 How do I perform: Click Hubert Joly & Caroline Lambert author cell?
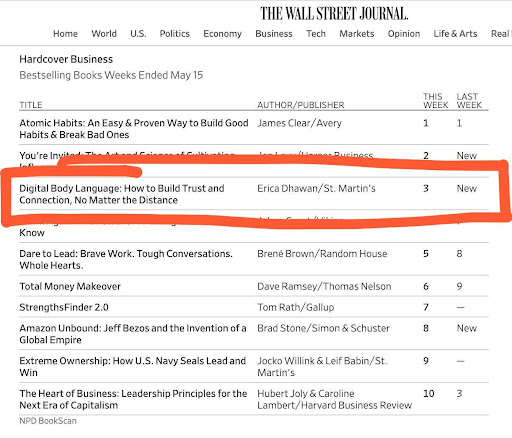click(334, 400)
